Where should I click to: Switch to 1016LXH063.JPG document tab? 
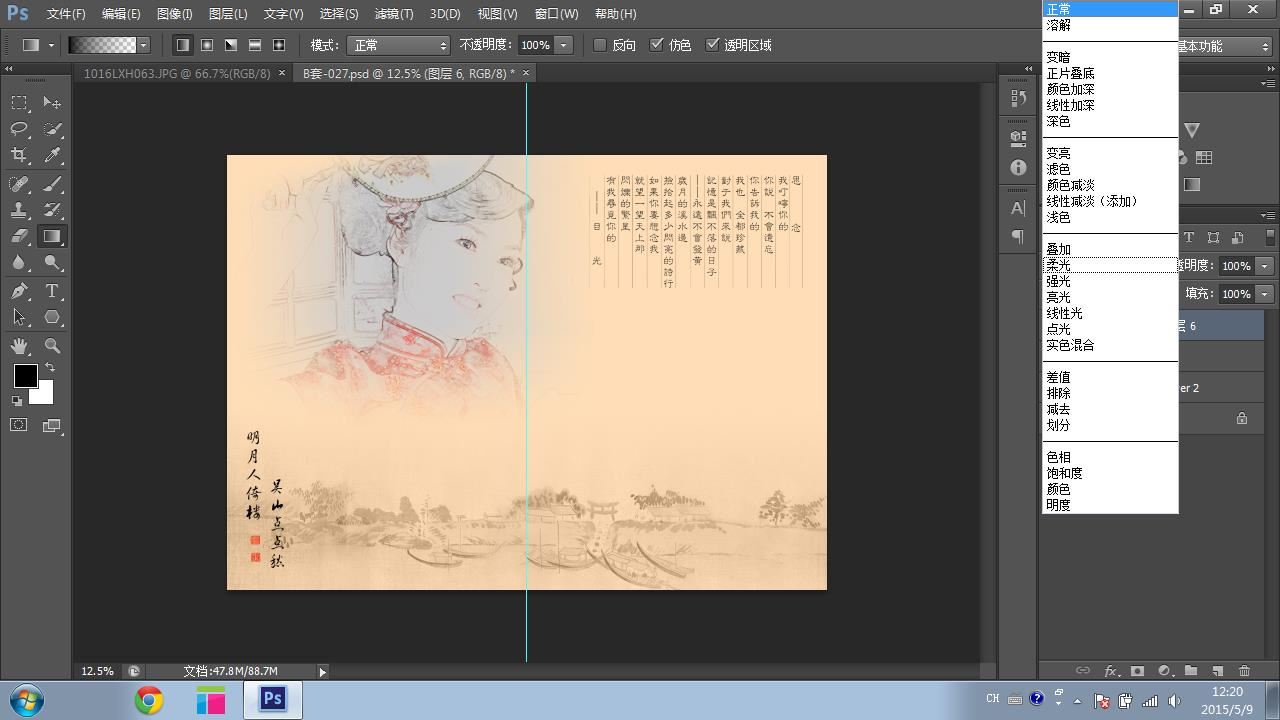tap(177, 73)
